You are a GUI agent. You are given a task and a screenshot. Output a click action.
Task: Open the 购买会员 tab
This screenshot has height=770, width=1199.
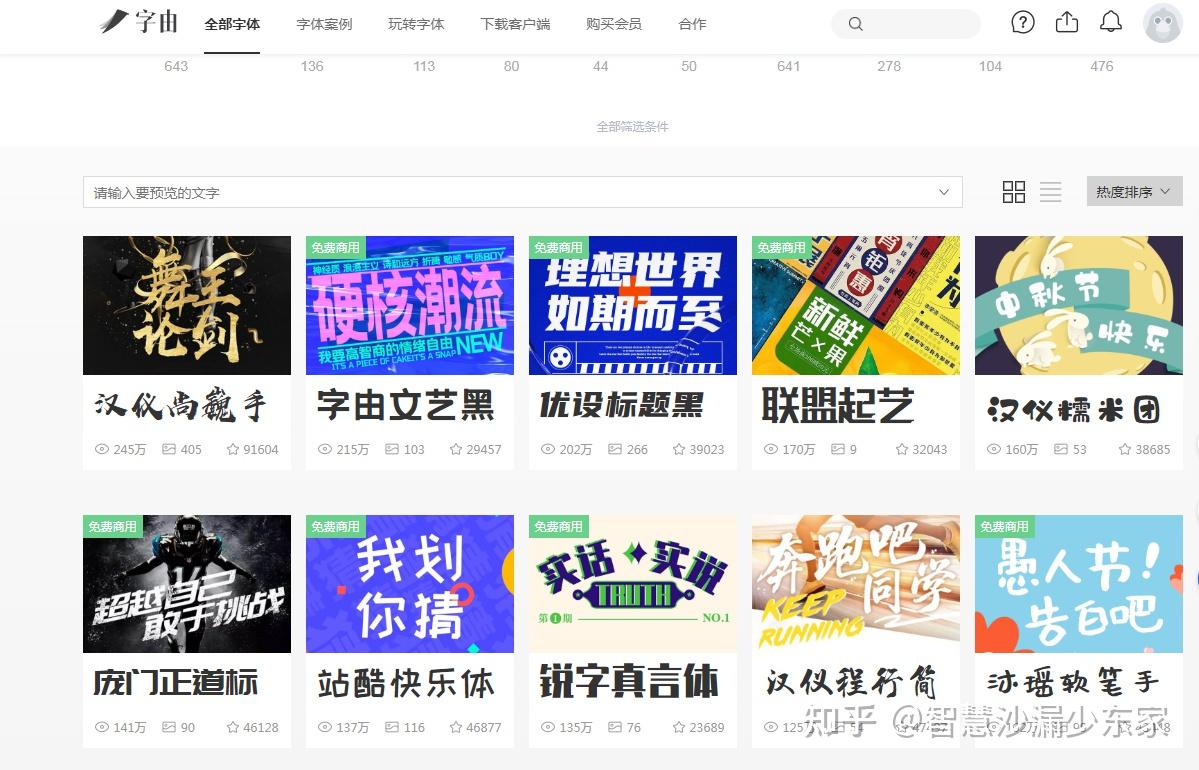point(614,24)
